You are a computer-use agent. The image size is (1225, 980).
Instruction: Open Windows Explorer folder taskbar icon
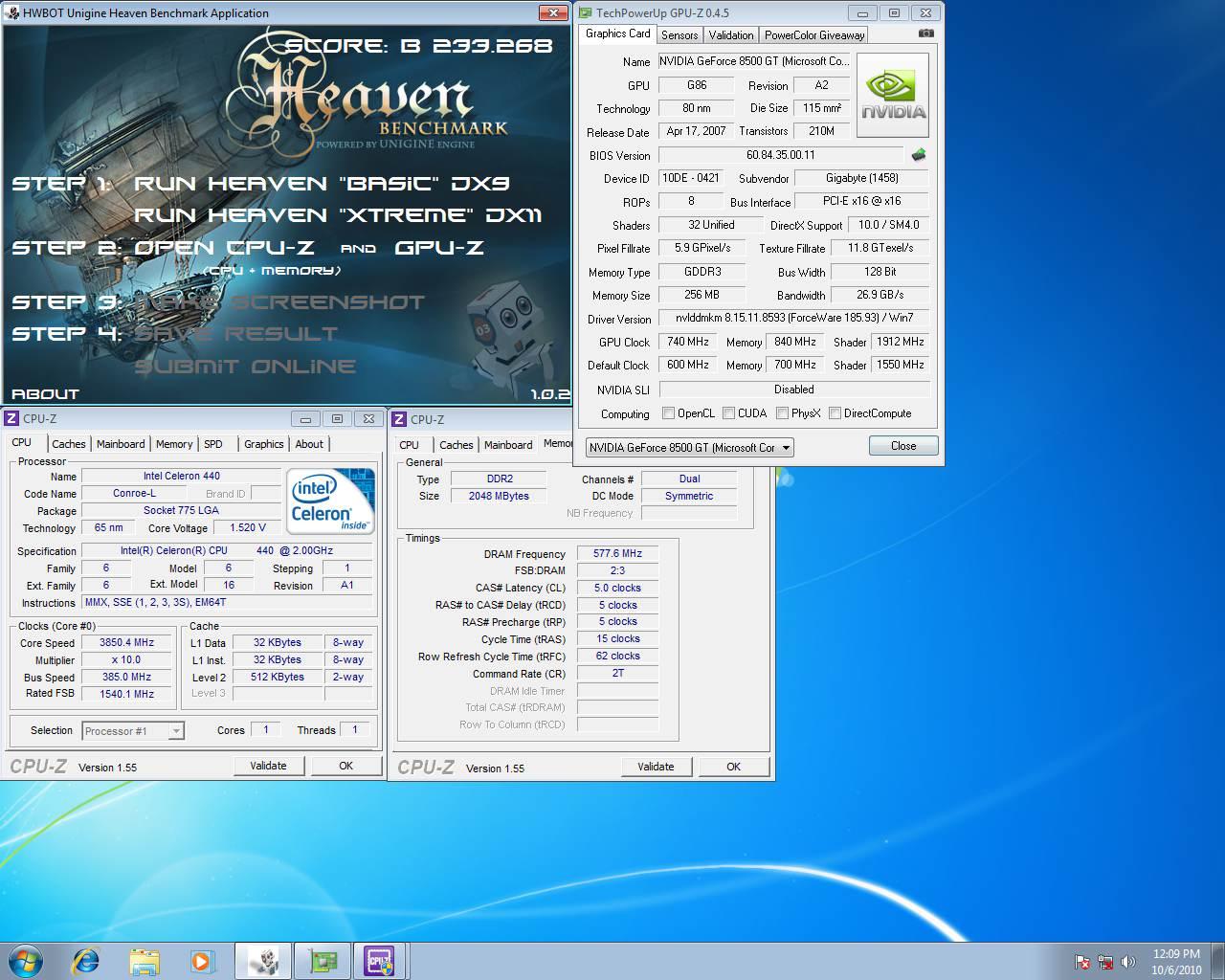pos(145,961)
